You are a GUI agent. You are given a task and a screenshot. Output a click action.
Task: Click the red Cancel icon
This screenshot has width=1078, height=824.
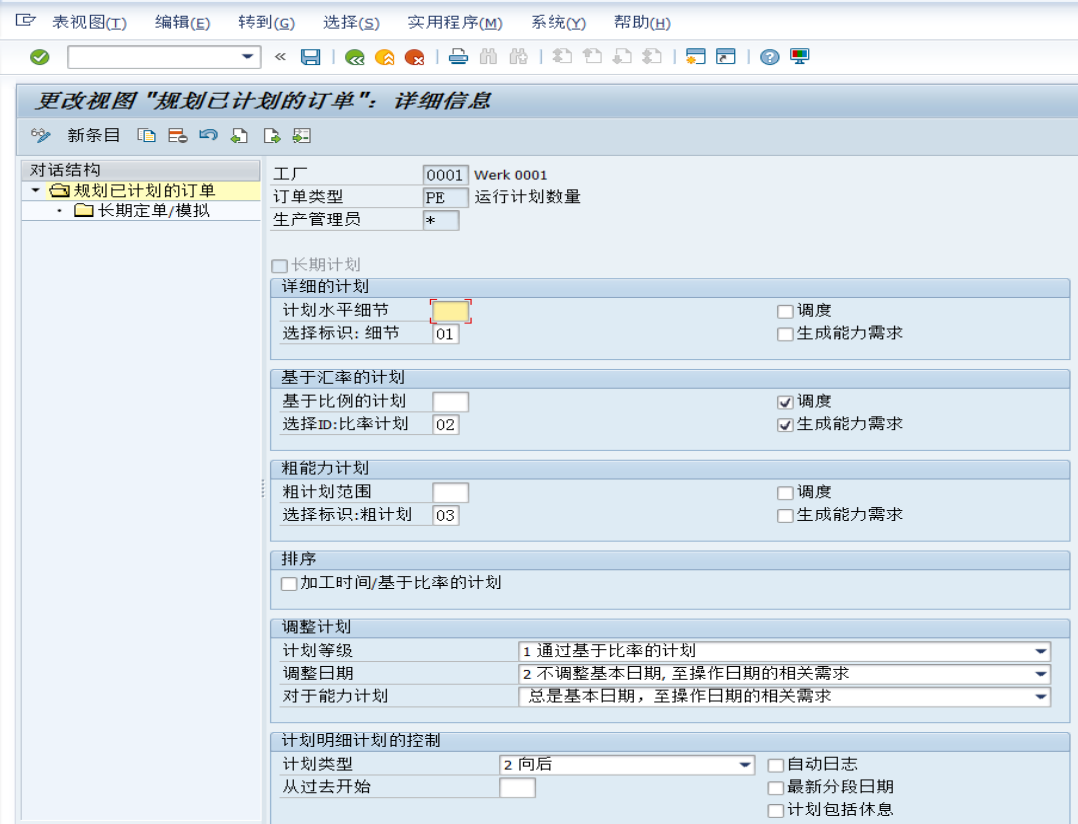pos(415,57)
